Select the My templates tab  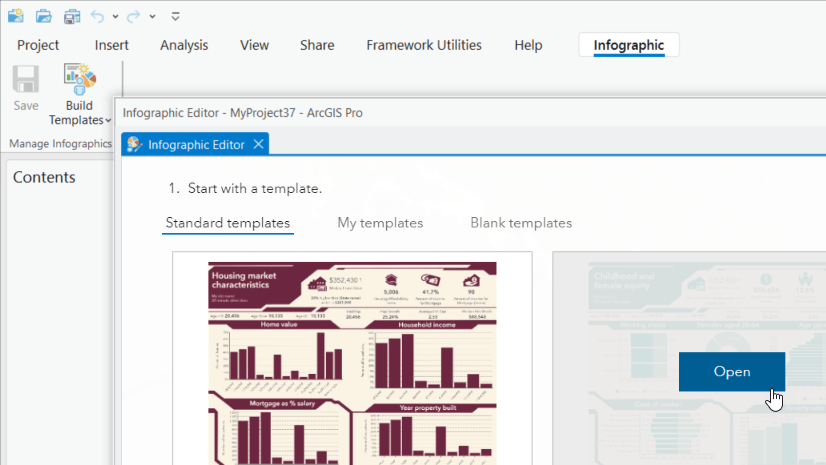pos(380,223)
